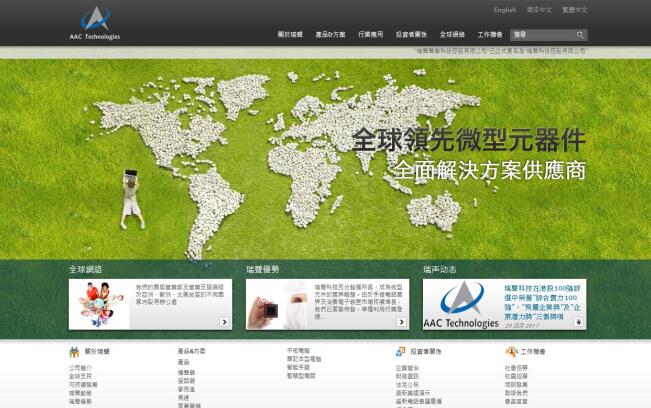Screen dimensions: 651x408
Task: Open the AAC Technologies news thumbnail
Action: 461,305
